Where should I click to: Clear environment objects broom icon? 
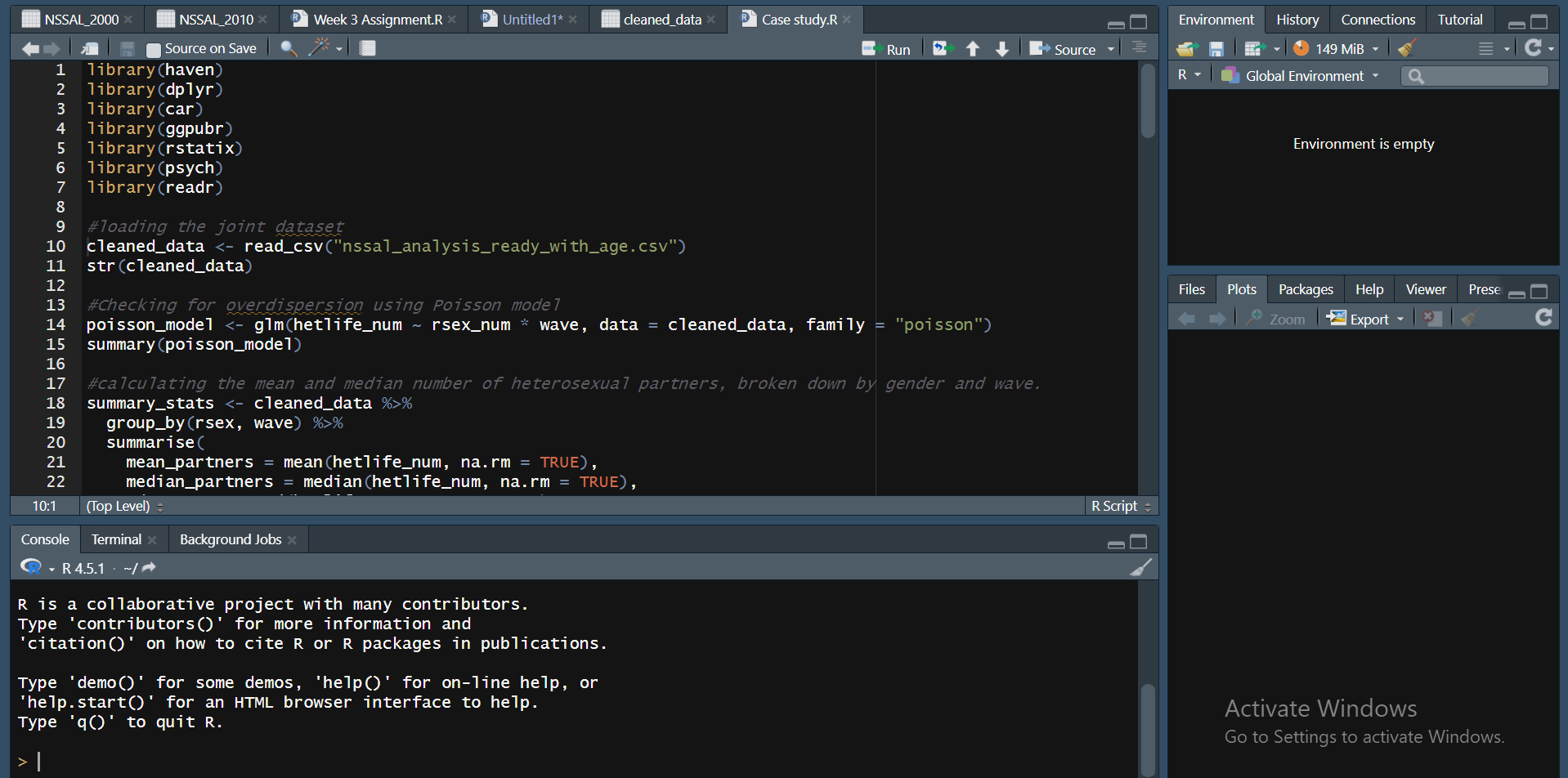pos(1407,48)
